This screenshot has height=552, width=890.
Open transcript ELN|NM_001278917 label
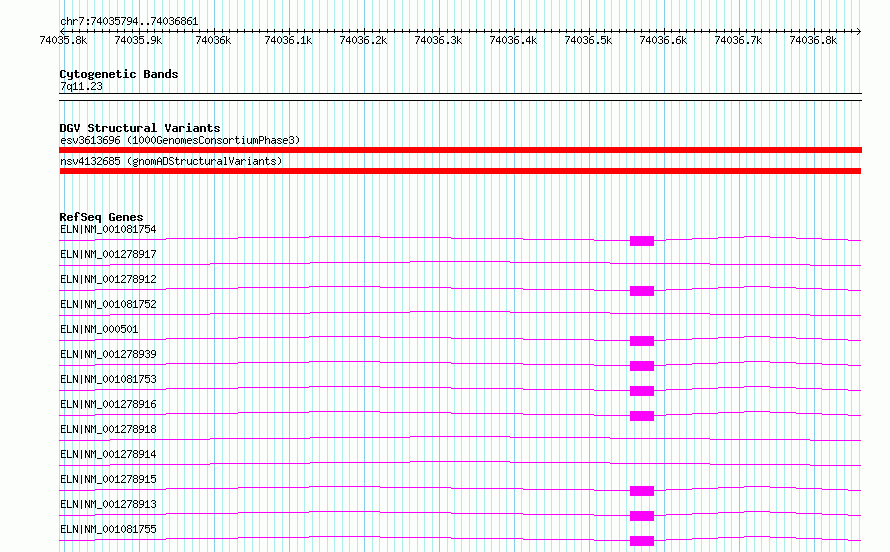click(x=108, y=255)
